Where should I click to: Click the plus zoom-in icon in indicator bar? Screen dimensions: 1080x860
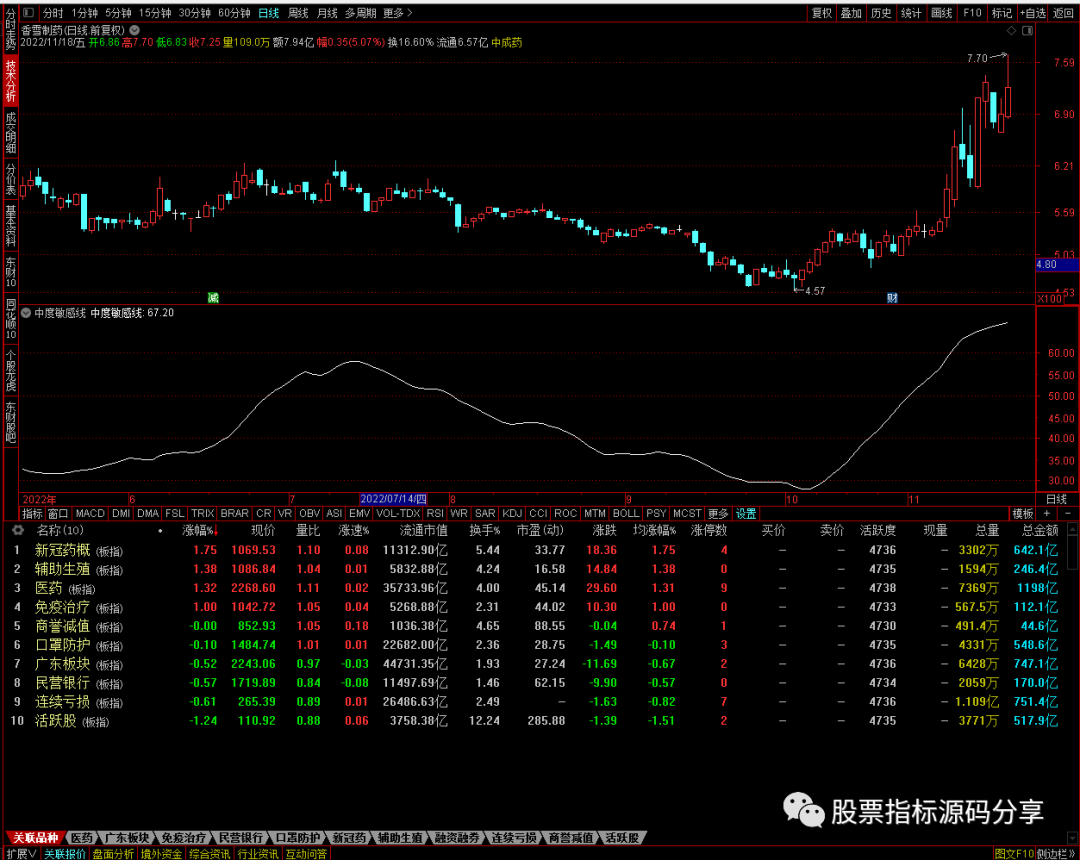pyautogui.click(x=1047, y=514)
